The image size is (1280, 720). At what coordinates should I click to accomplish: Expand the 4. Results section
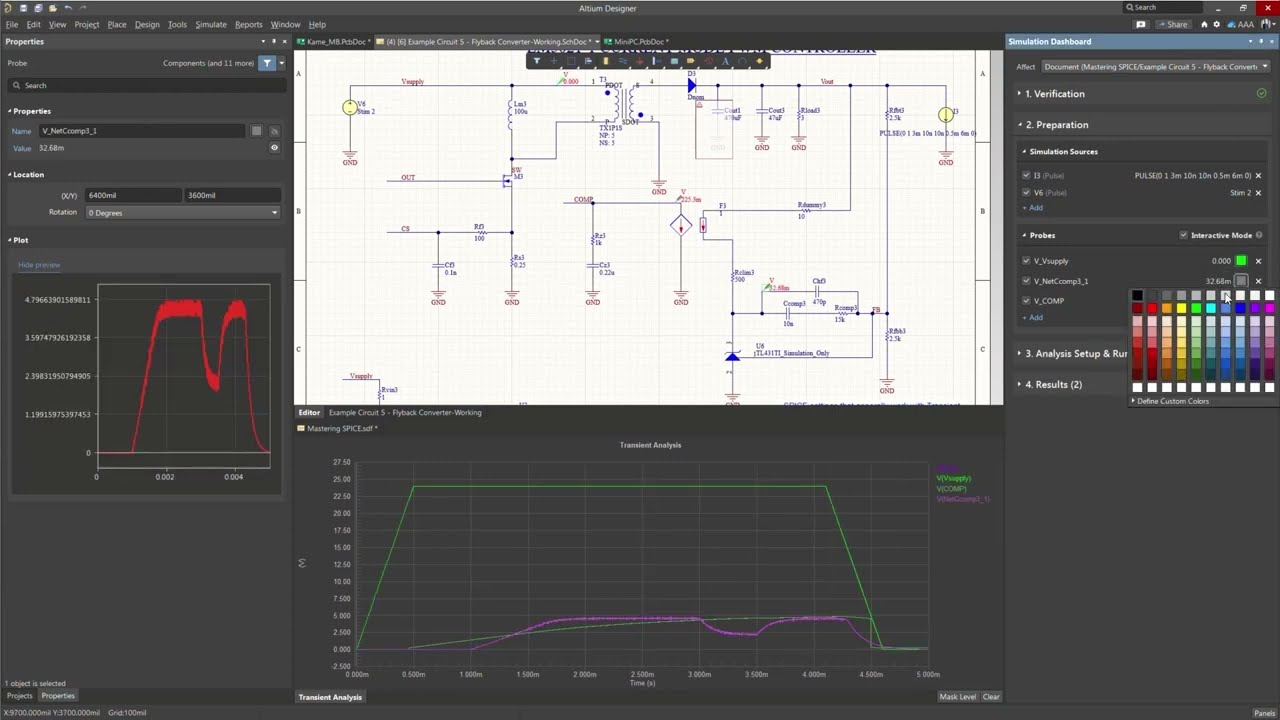1052,384
